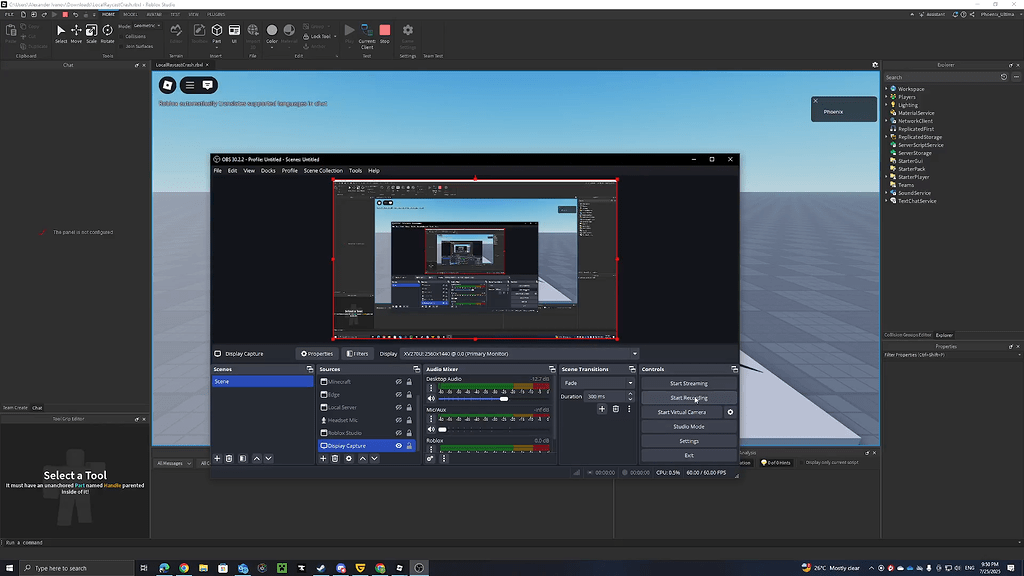
Task: Hide the Display Capture source
Action: (x=399, y=446)
